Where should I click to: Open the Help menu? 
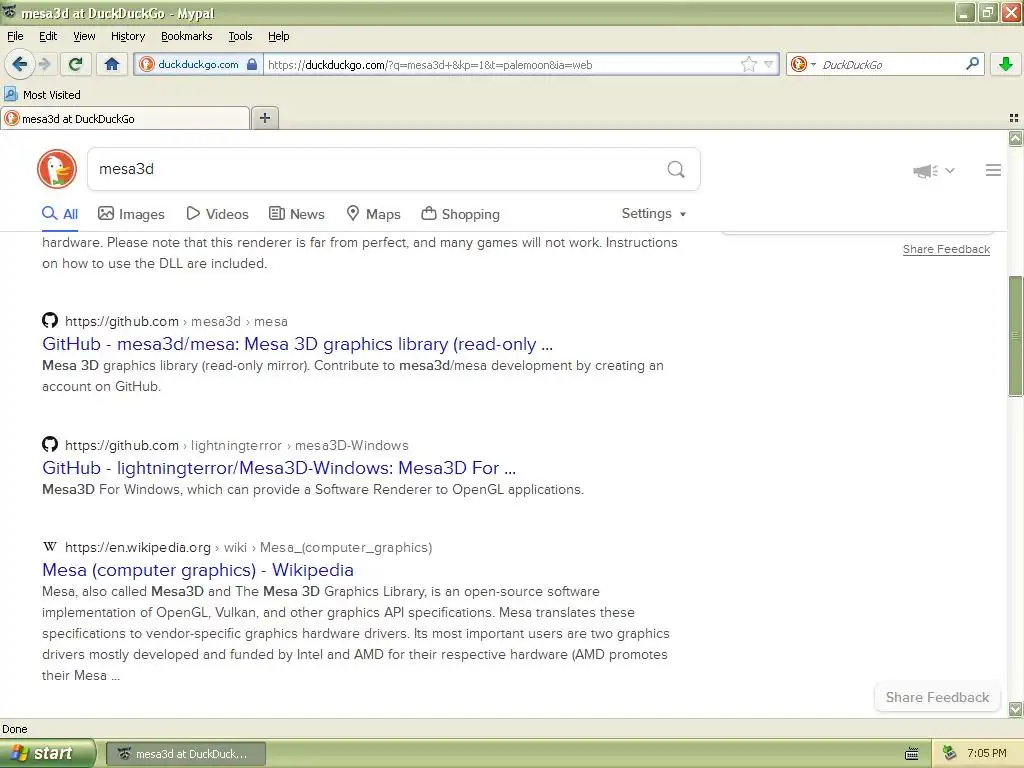coord(278,36)
